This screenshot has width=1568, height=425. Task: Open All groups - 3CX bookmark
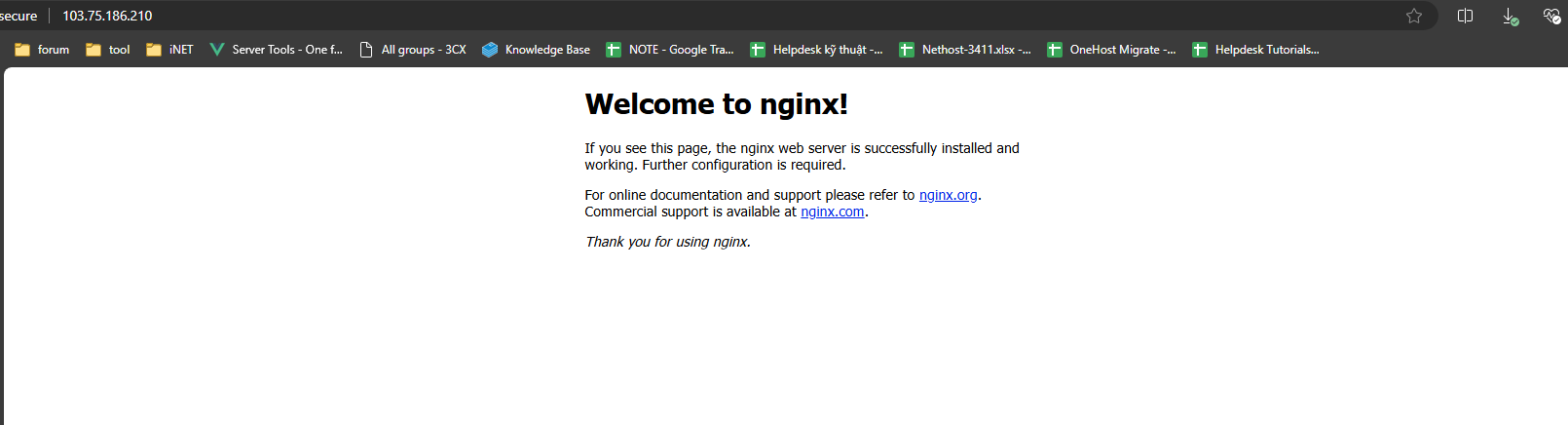413,50
